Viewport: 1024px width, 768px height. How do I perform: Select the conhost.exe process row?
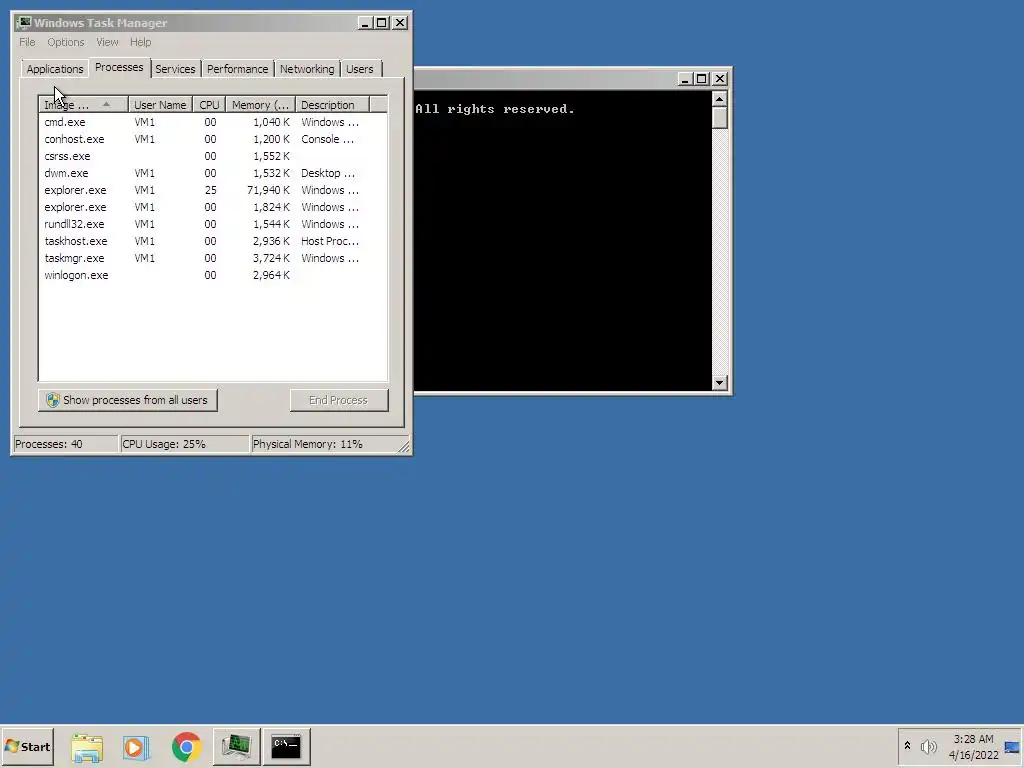pos(213,139)
